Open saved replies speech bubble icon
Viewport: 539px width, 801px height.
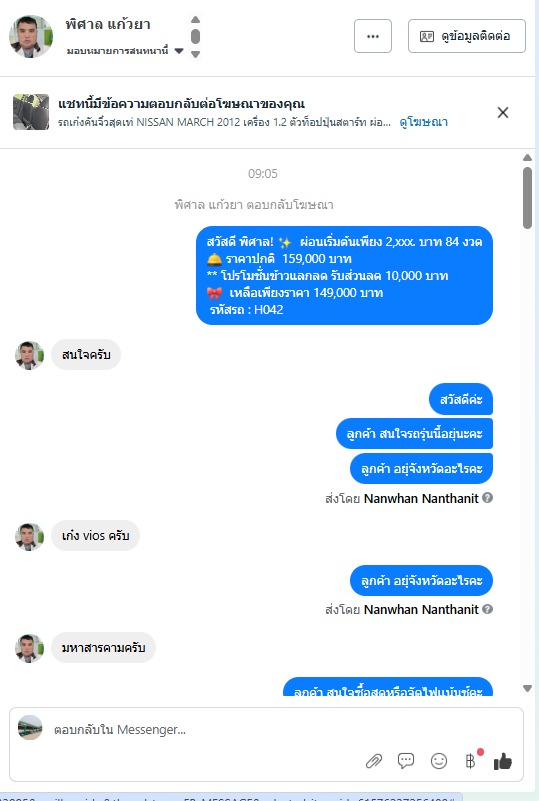point(406,761)
